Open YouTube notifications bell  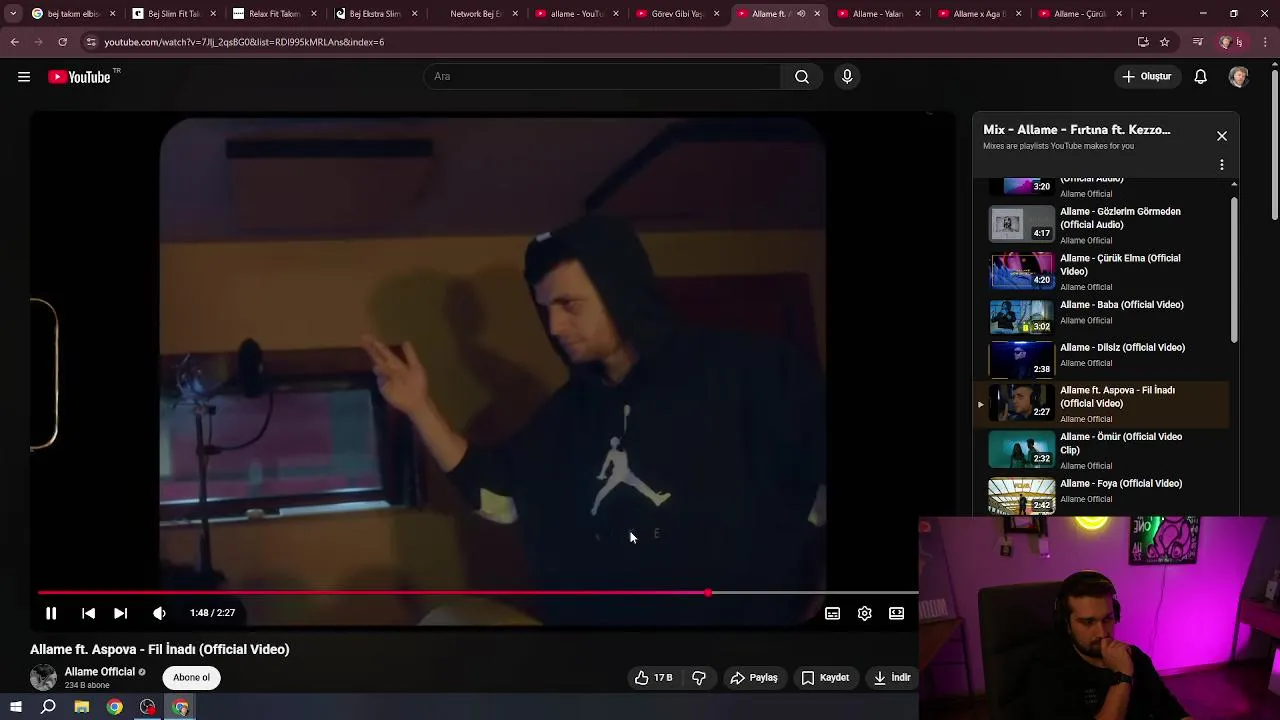[1201, 76]
